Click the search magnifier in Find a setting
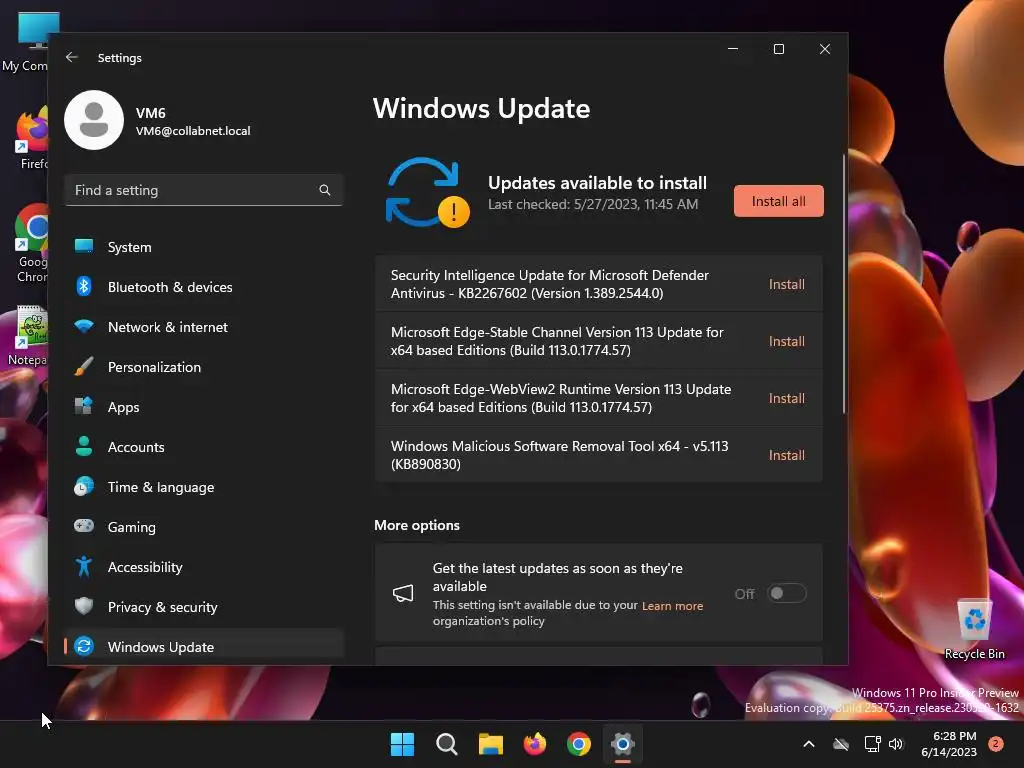Viewport: 1024px width, 768px height. (325, 190)
